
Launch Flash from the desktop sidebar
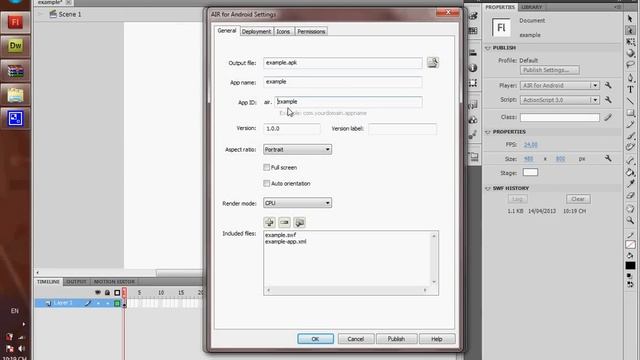click(15, 22)
